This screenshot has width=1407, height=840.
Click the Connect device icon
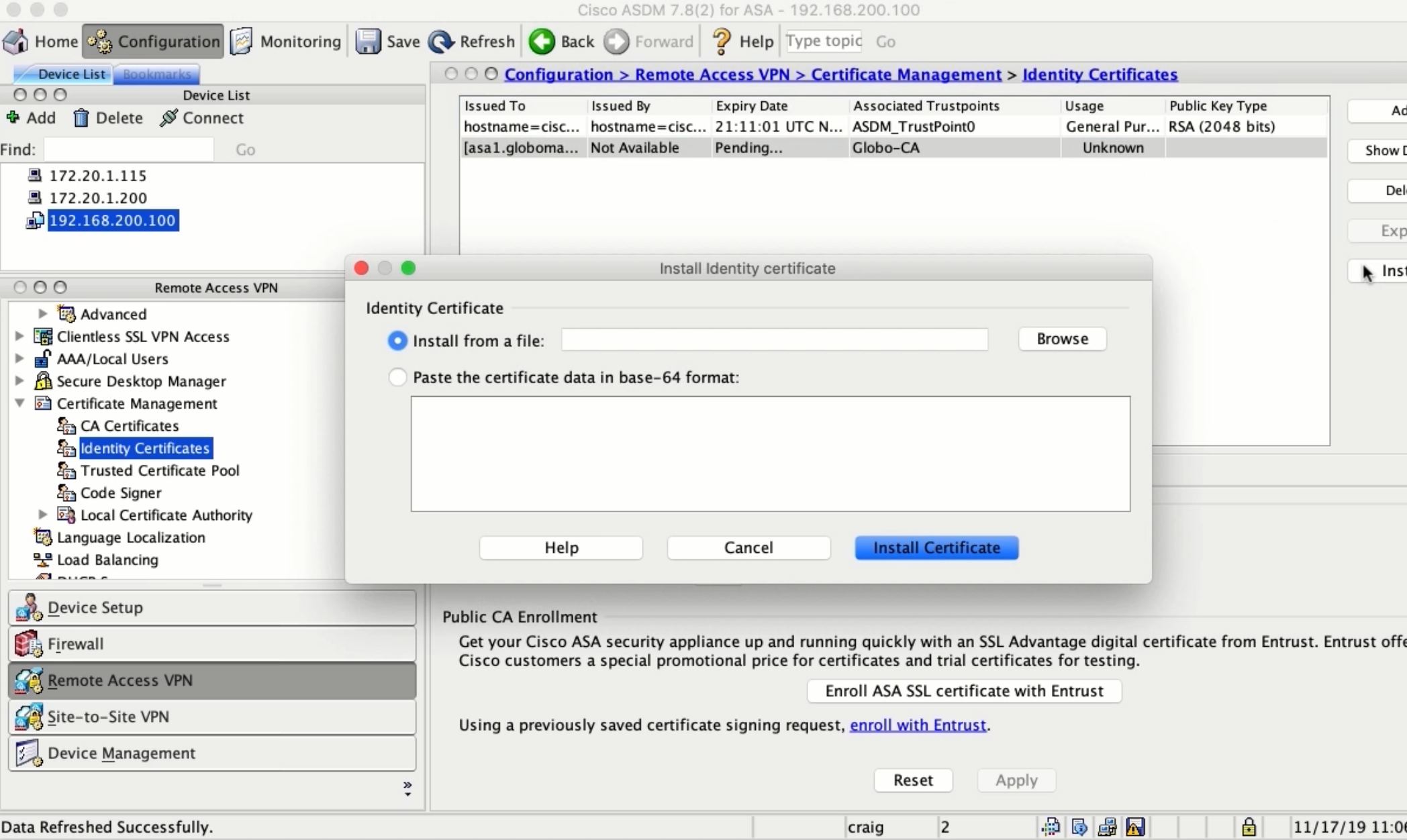click(x=168, y=118)
